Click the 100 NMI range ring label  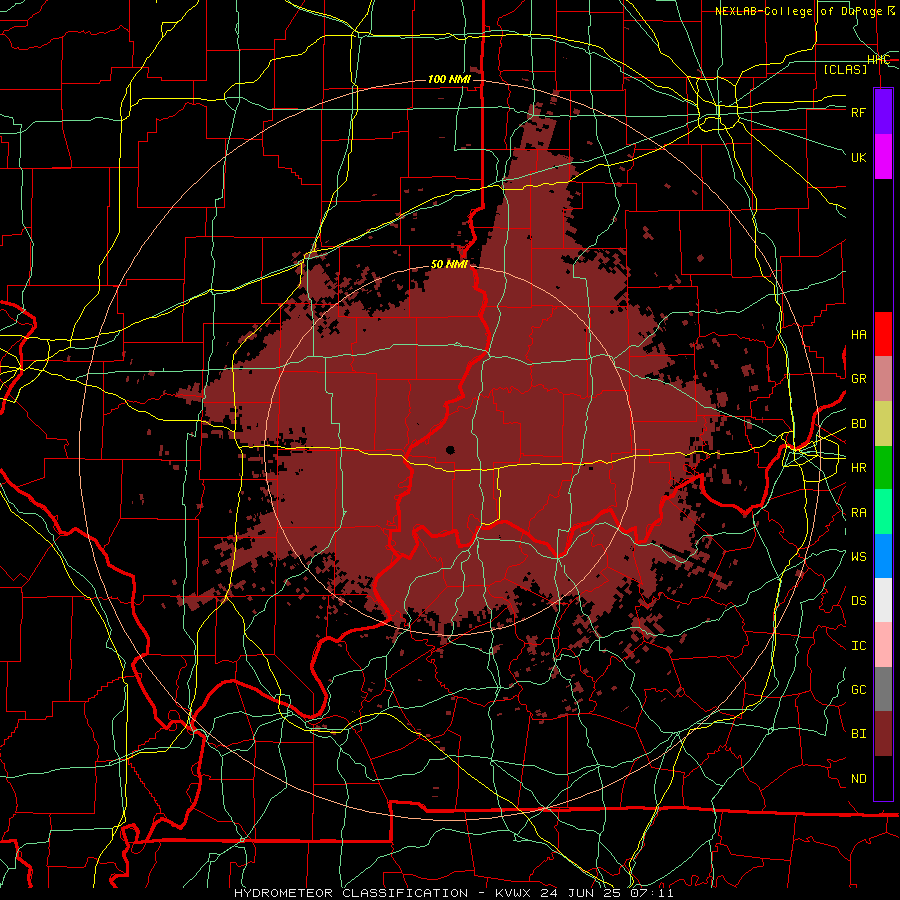point(449,79)
